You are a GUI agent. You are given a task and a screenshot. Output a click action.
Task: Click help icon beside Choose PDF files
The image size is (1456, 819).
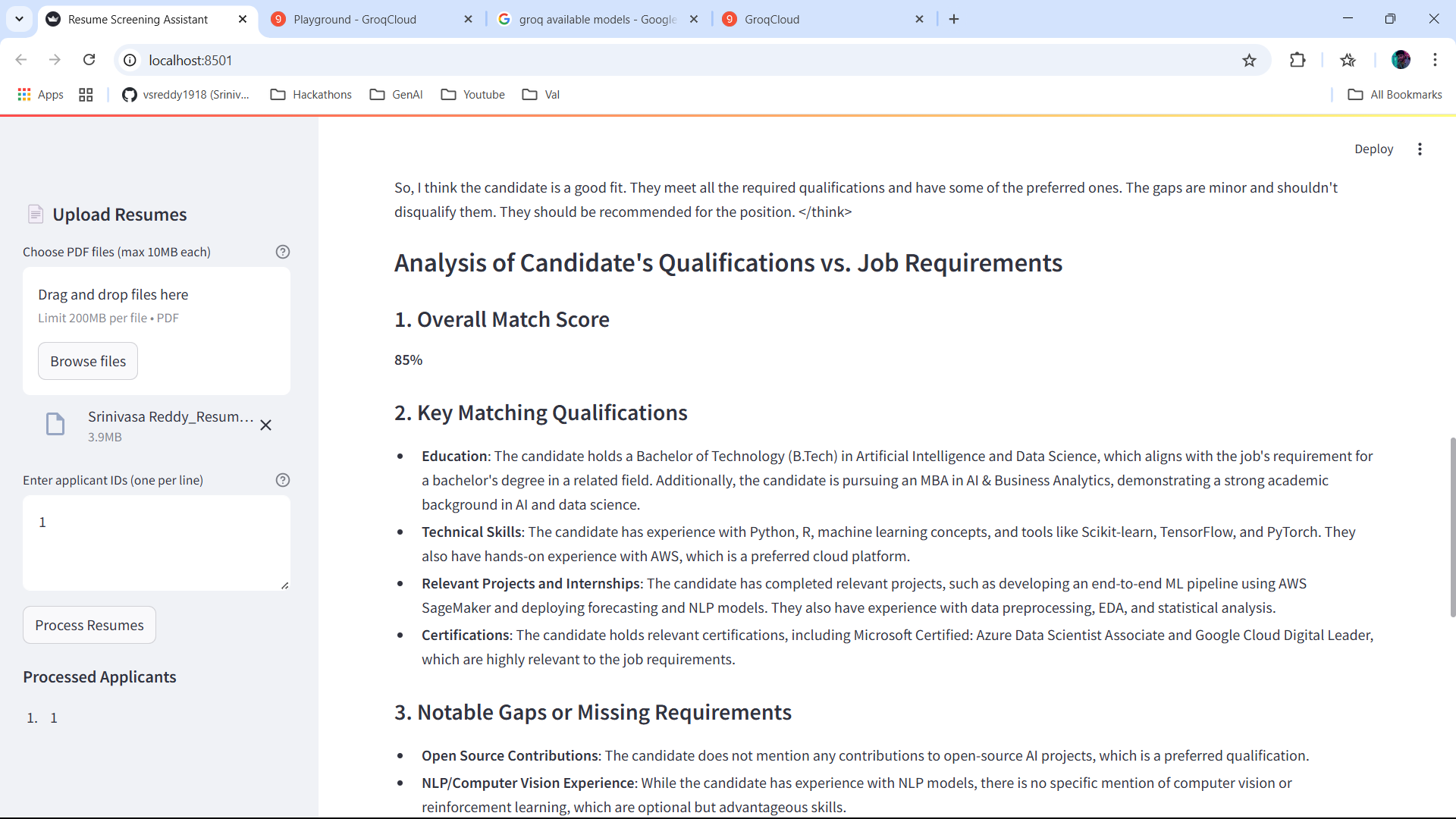pyautogui.click(x=283, y=252)
